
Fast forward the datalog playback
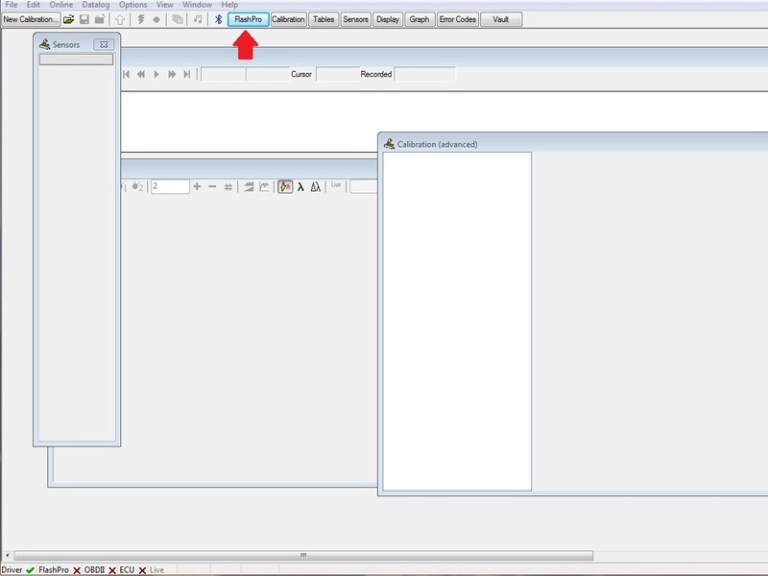click(172, 74)
